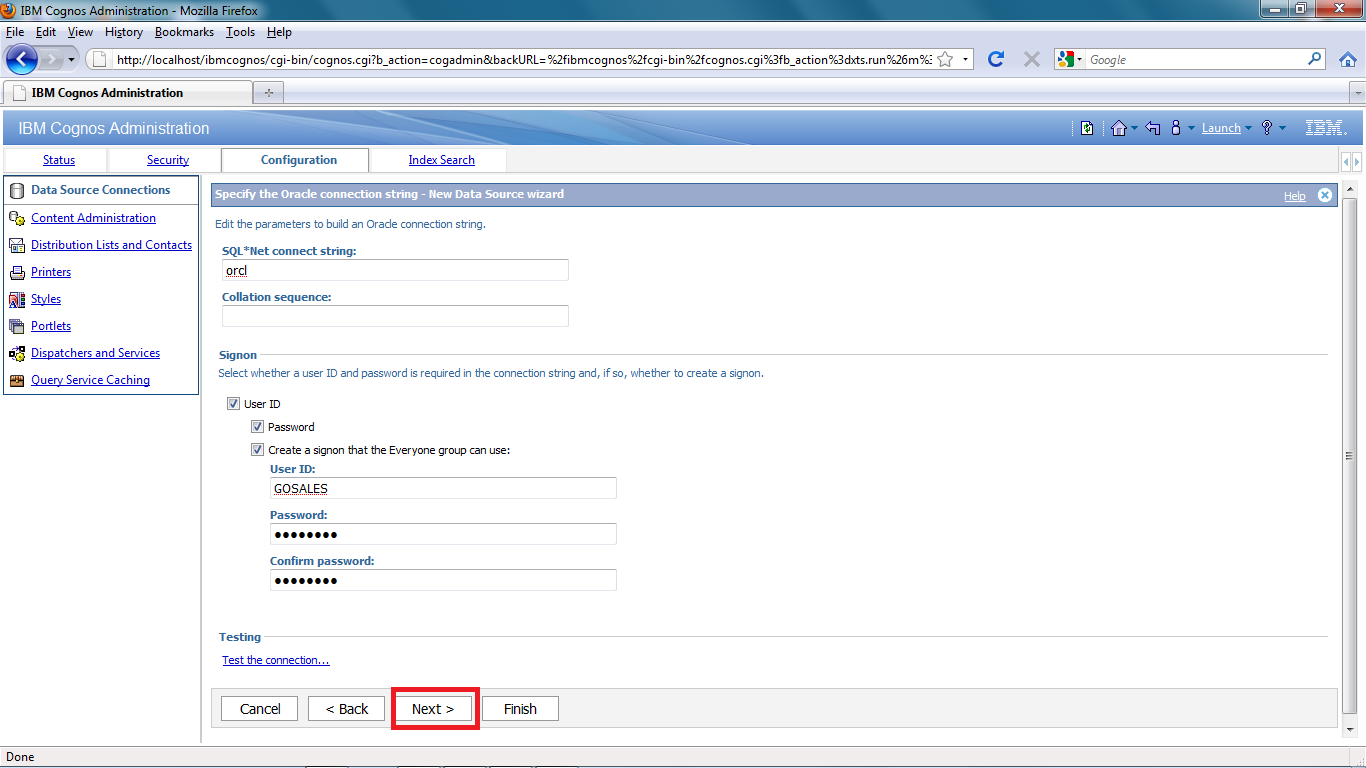This screenshot has height=768, width=1366.
Task: Open the Tools menu
Action: [240, 32]
